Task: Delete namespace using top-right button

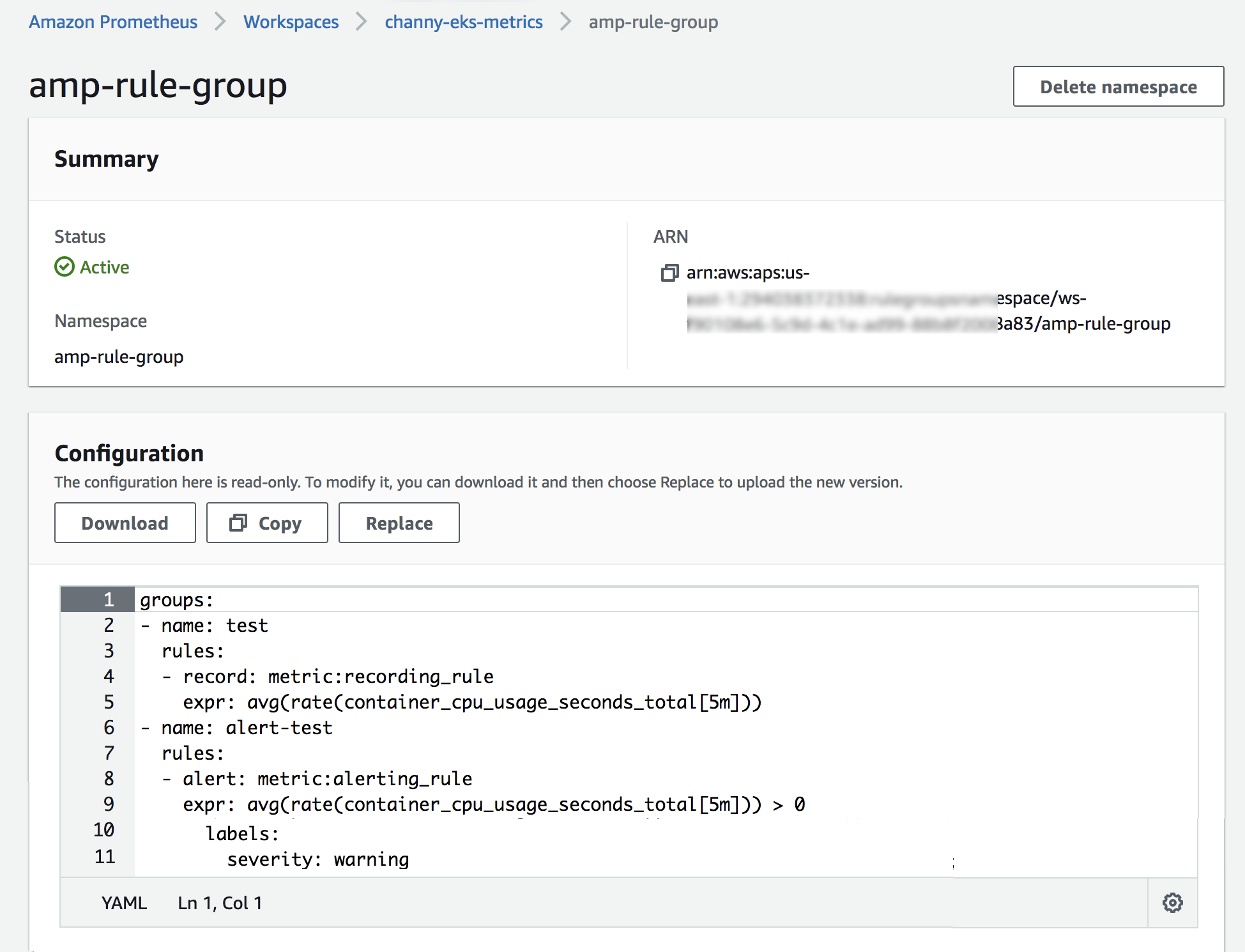Action: (x=1118, y=86)
